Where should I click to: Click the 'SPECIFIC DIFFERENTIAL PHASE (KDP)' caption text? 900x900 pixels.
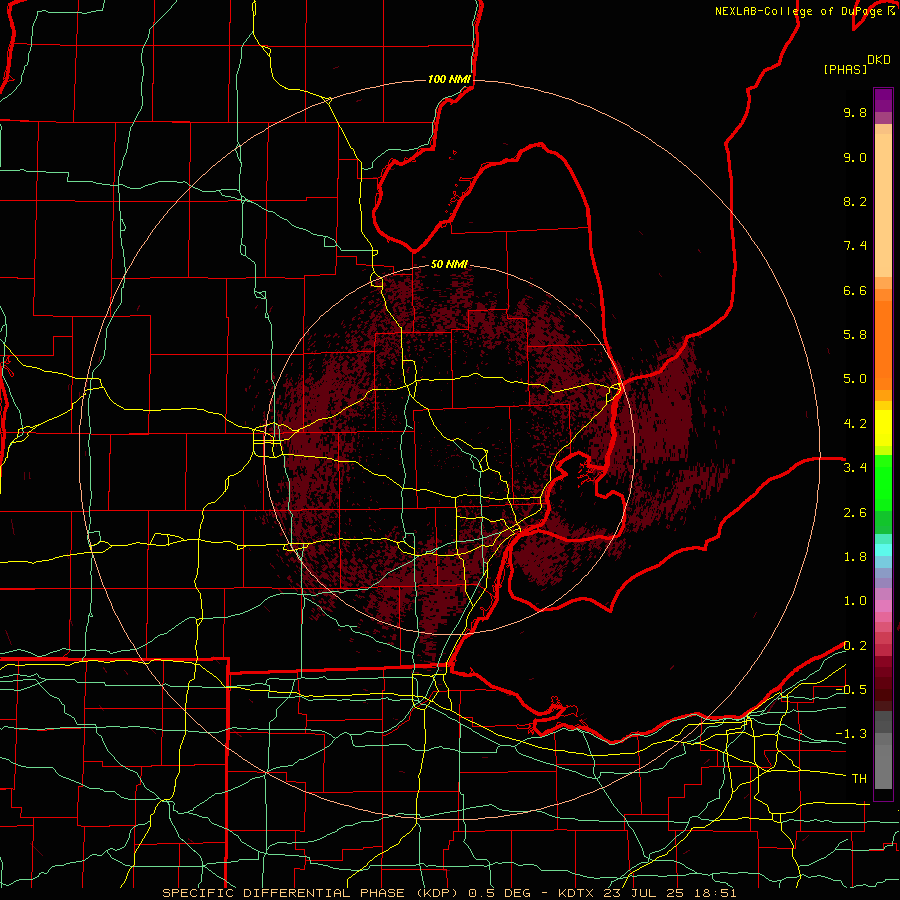[309, 893]
